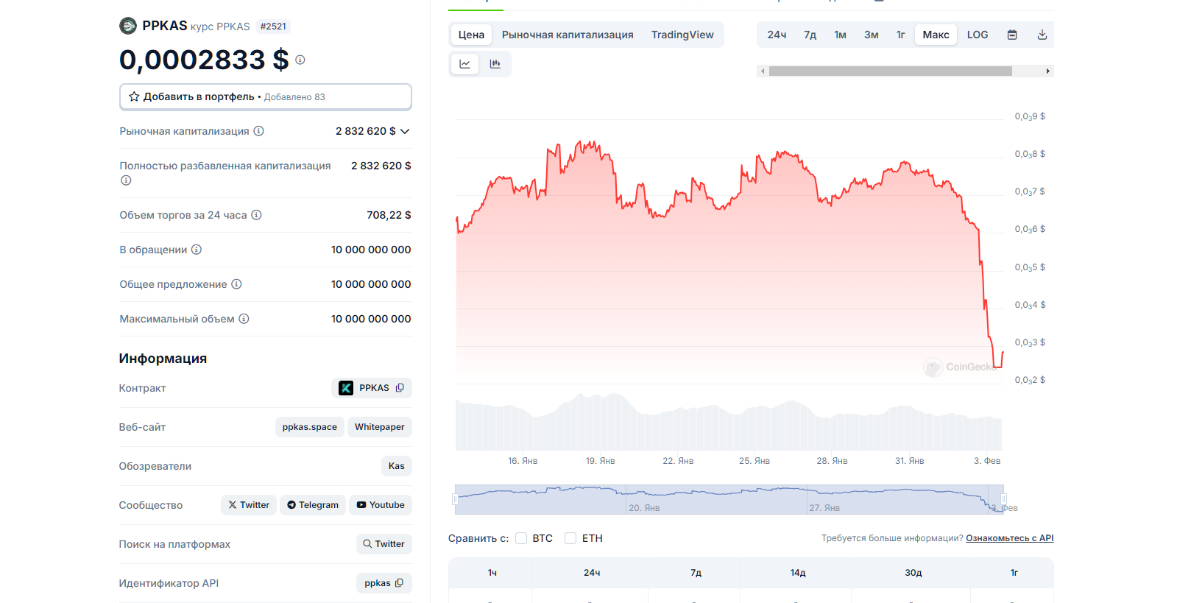1191x603 pixels.
Task: Click the Информация section heading
Action: click(x=163, y=358)
